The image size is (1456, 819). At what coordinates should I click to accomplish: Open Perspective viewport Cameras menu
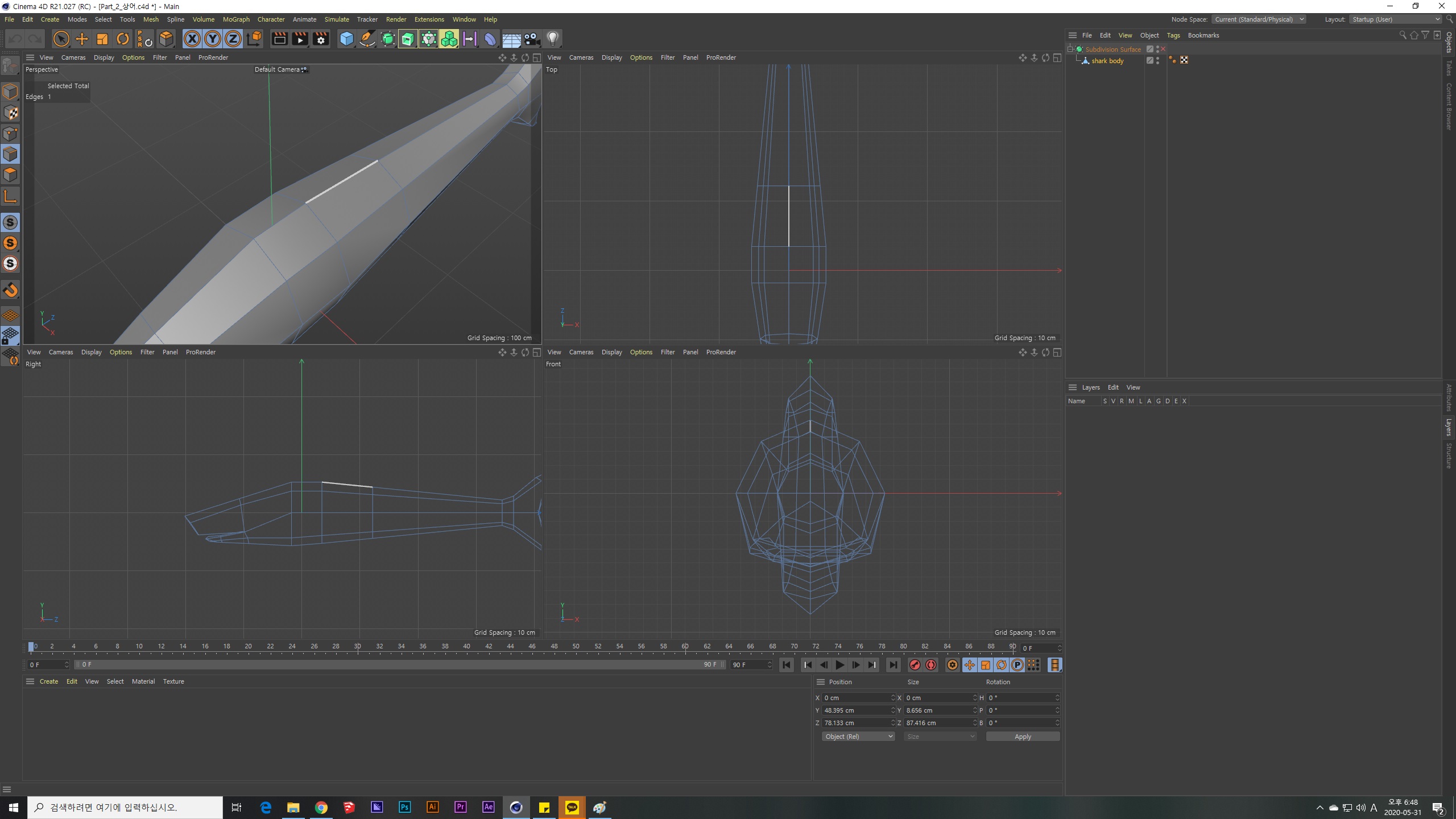click(73, 57)
